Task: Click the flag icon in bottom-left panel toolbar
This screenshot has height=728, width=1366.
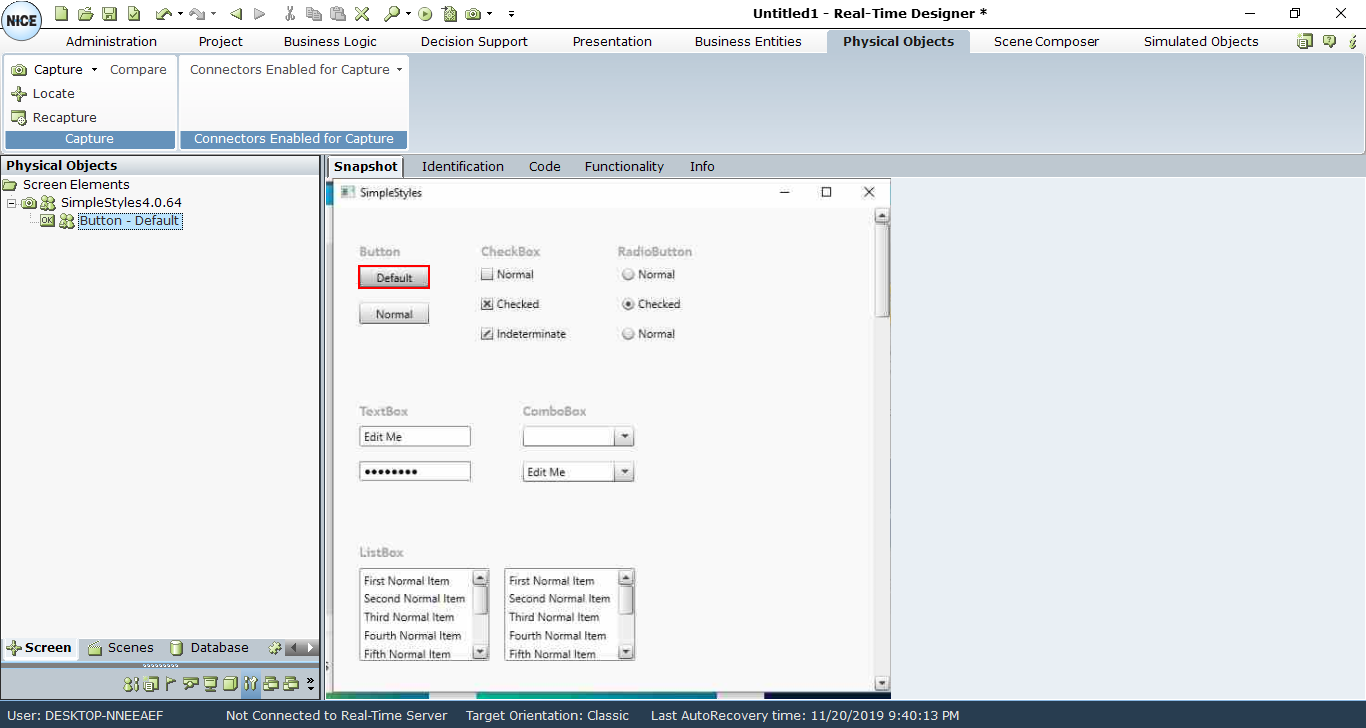Action: click(x=171, y=684)
